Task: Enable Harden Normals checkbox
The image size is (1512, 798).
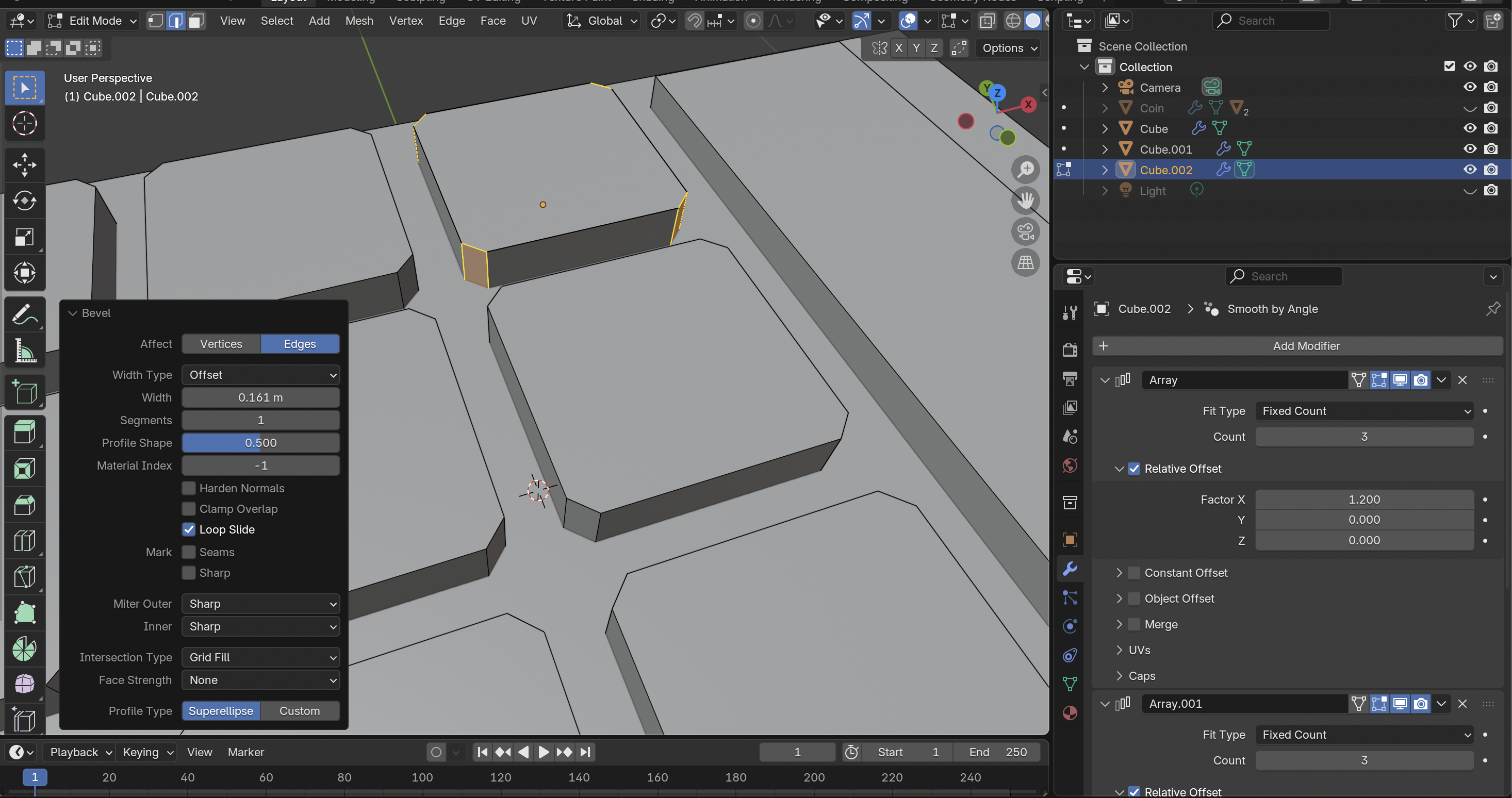Action: tap(188, 488)
